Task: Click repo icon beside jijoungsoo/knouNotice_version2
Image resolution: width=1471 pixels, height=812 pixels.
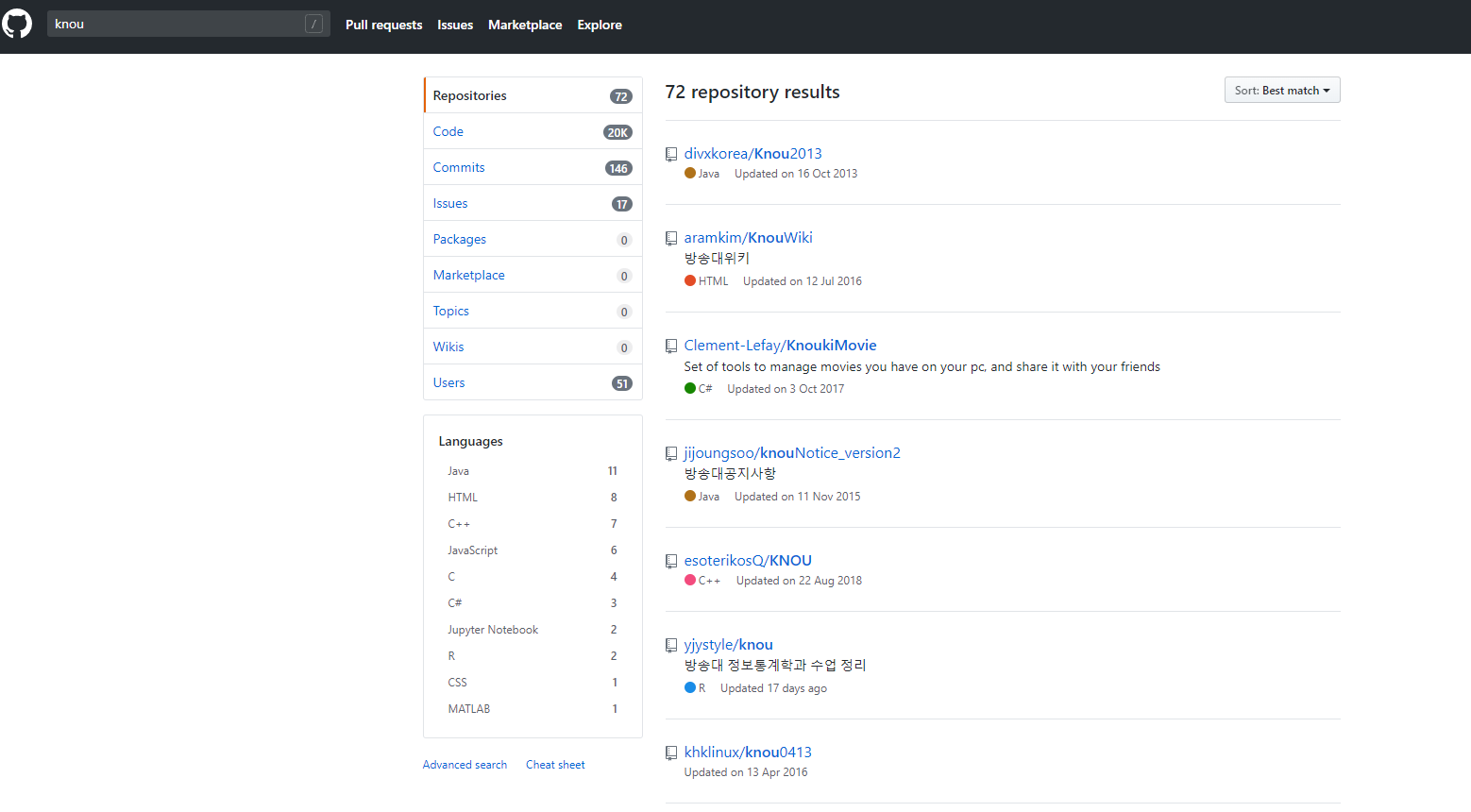Action: point(671,453)
